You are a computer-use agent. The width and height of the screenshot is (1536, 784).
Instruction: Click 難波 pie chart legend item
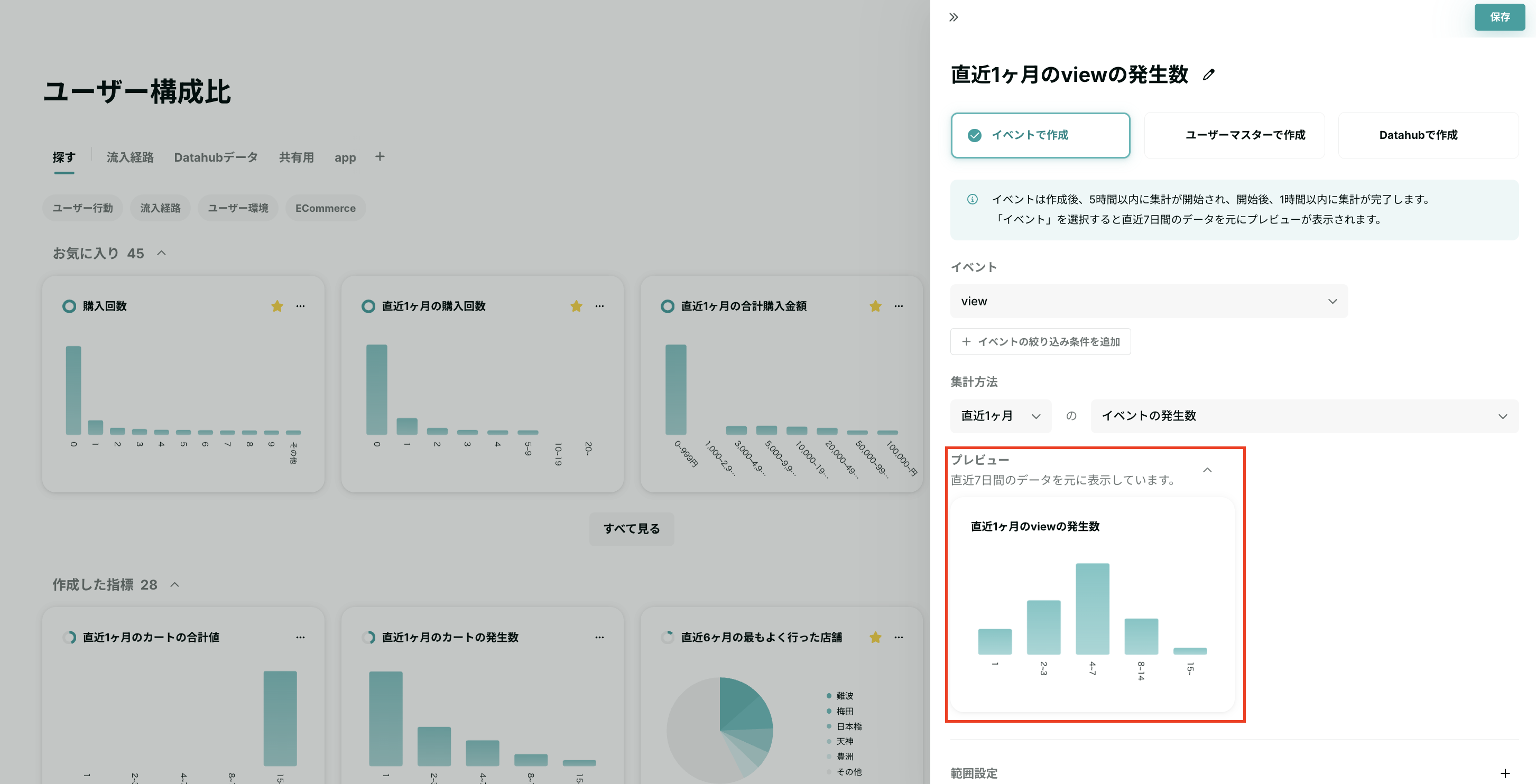(839, 696)
